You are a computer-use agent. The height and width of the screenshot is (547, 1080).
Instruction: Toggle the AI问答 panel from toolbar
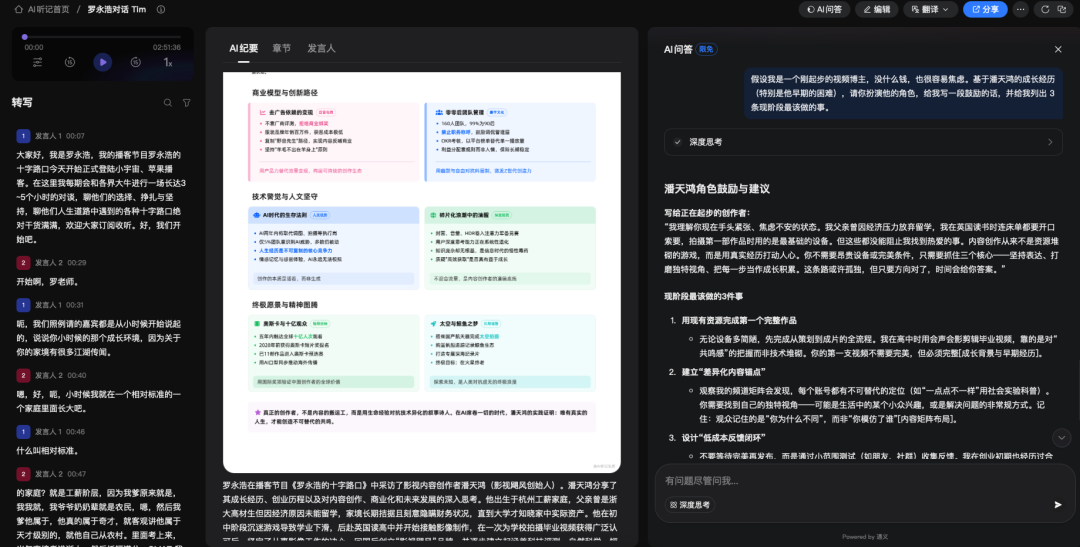tap(823, 9)
